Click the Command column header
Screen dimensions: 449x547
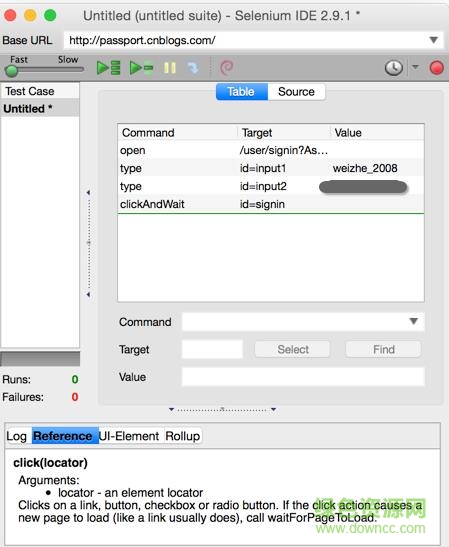(178, 133)
